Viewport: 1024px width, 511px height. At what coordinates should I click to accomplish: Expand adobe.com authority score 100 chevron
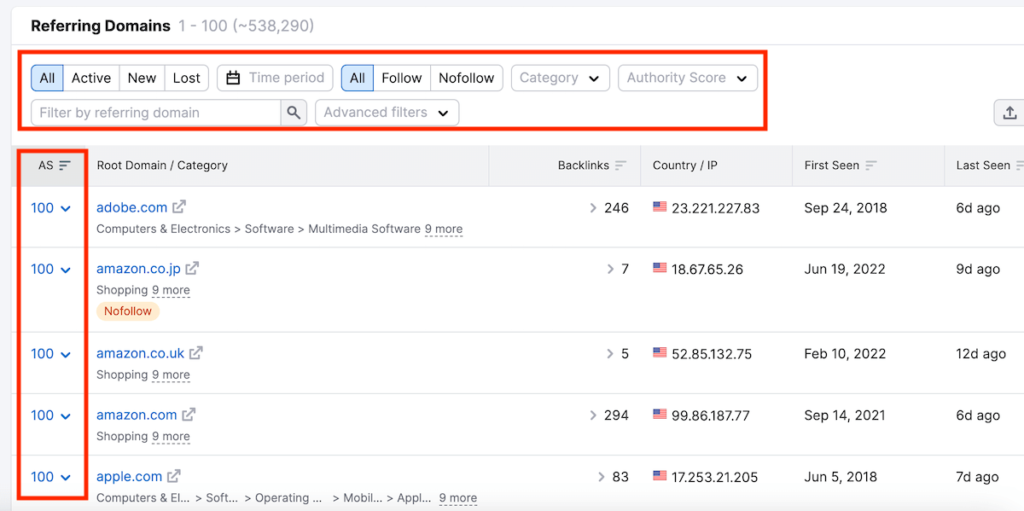point(66,208)
